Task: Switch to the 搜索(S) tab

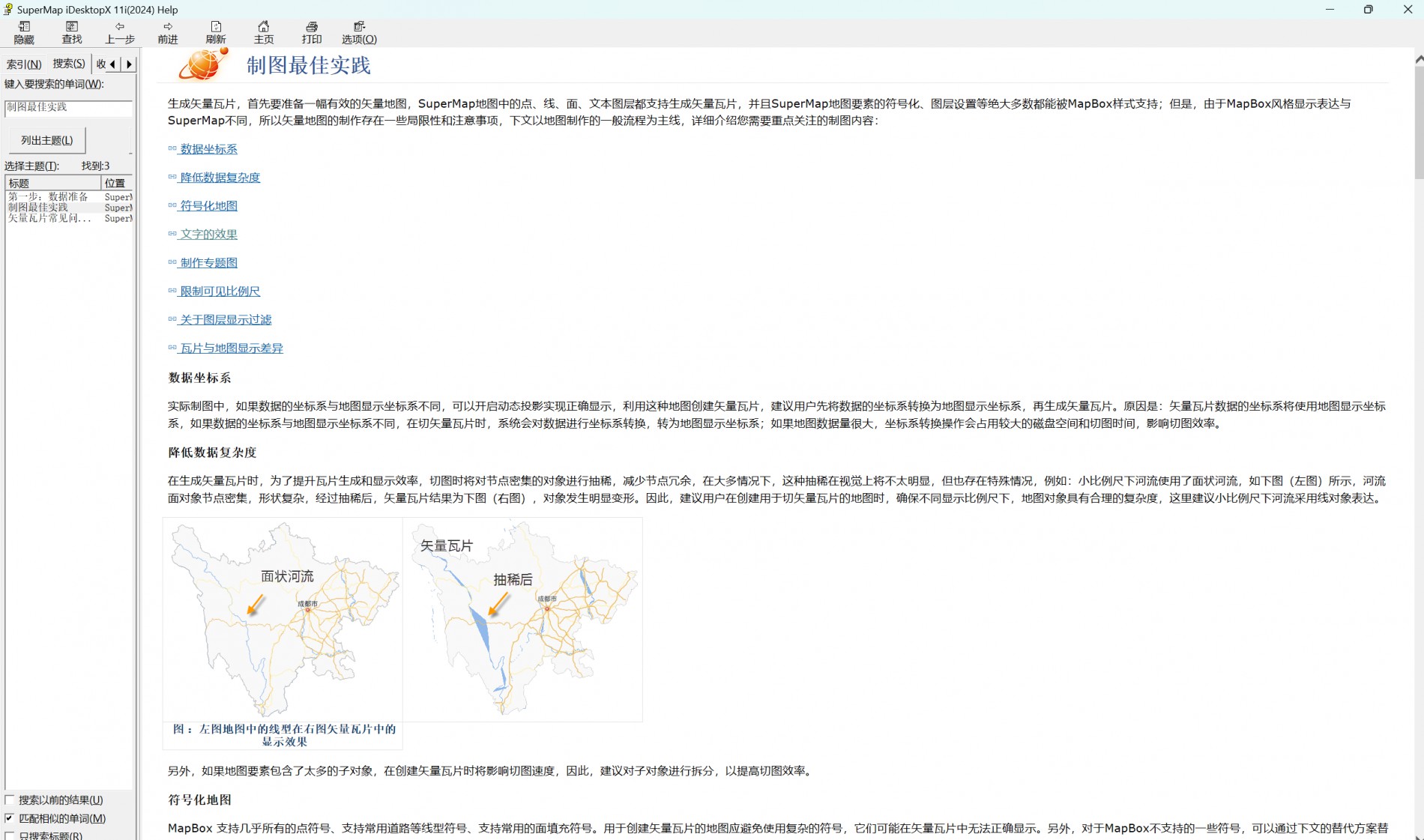Action: [69, 64]
